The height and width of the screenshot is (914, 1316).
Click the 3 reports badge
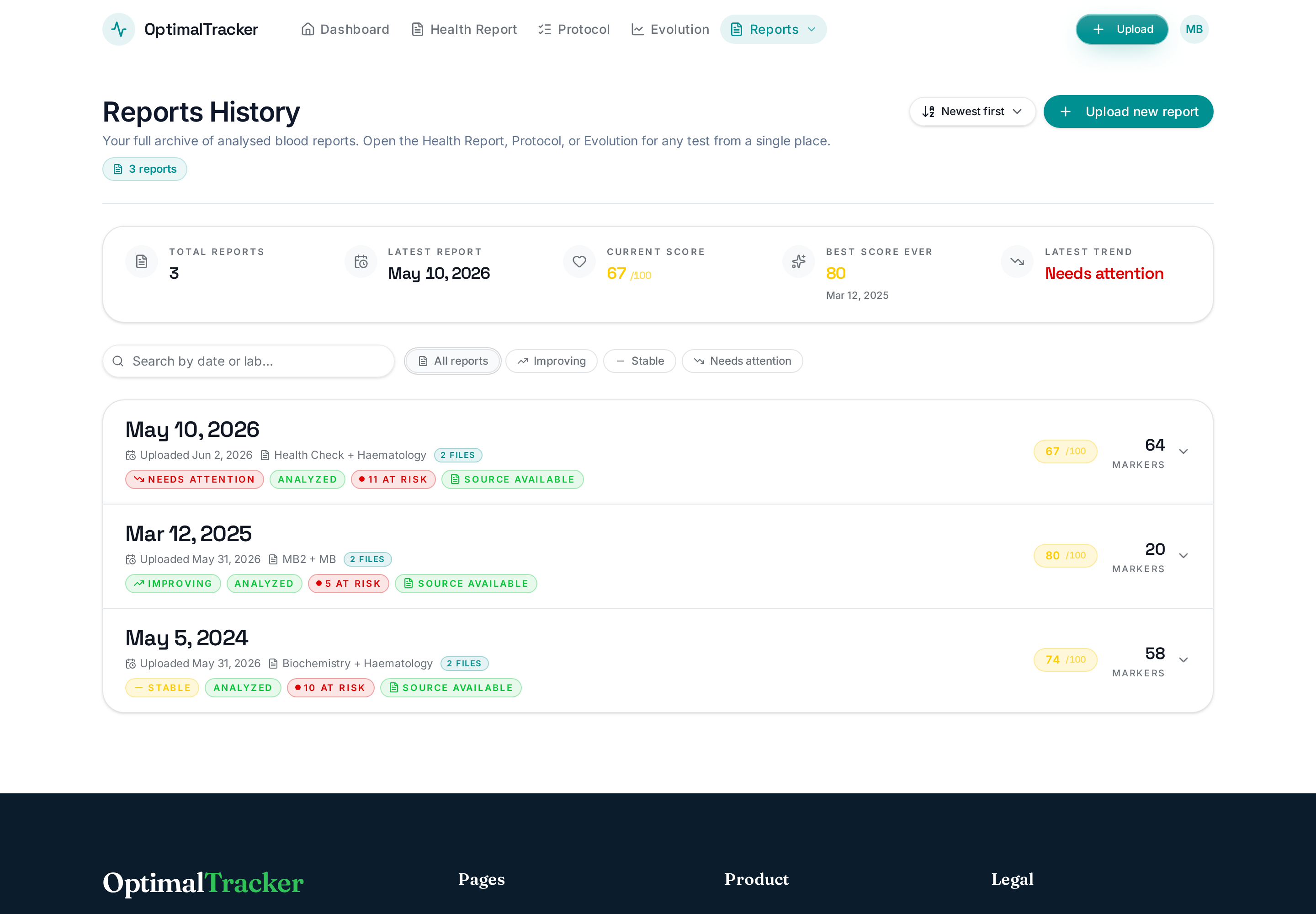pos(145,169)
